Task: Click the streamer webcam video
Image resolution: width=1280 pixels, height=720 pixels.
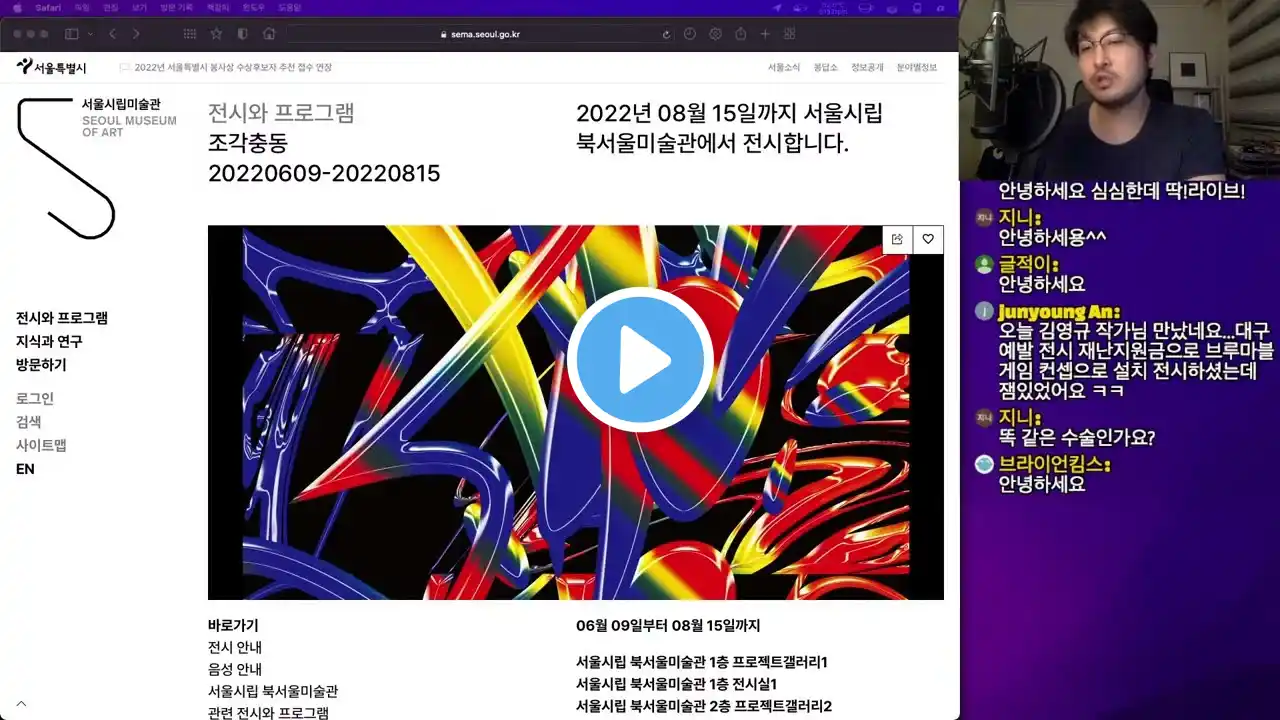Action: pyautogui.click(x=1120, y=90)
